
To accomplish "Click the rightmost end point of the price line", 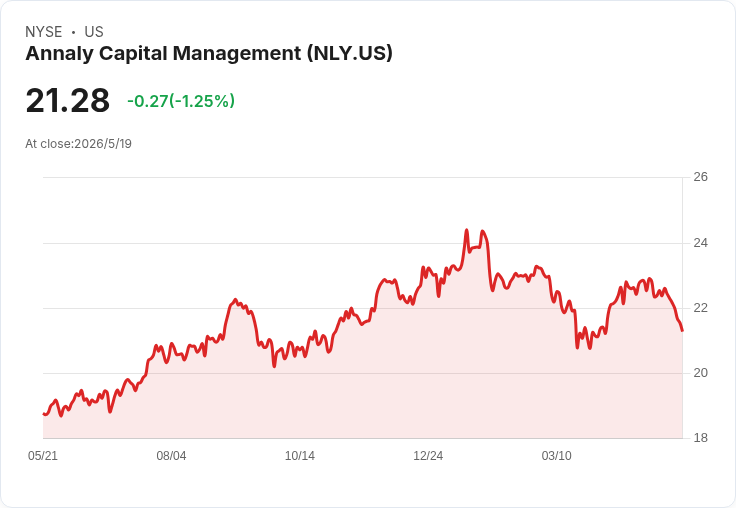I will (x=682, y=331).
